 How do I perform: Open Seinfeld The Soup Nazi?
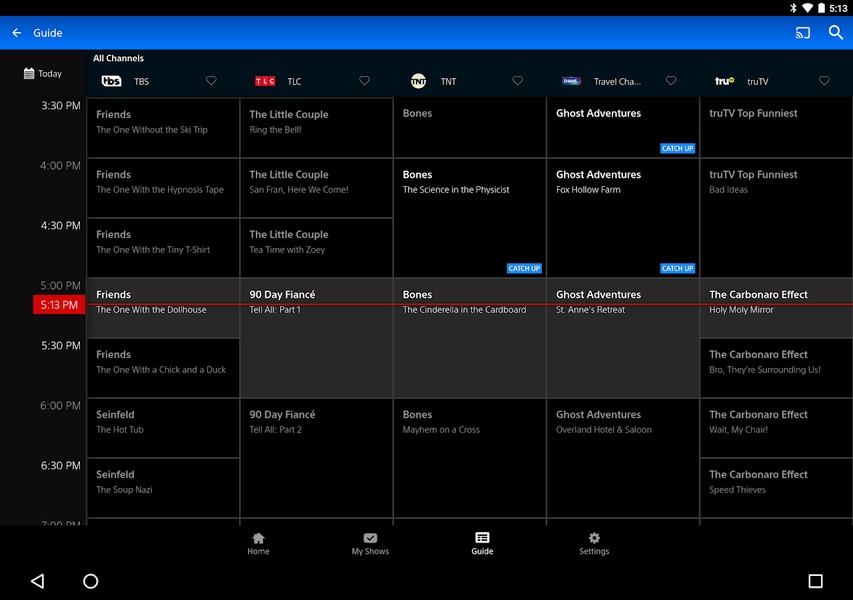(x=163, y=488)
